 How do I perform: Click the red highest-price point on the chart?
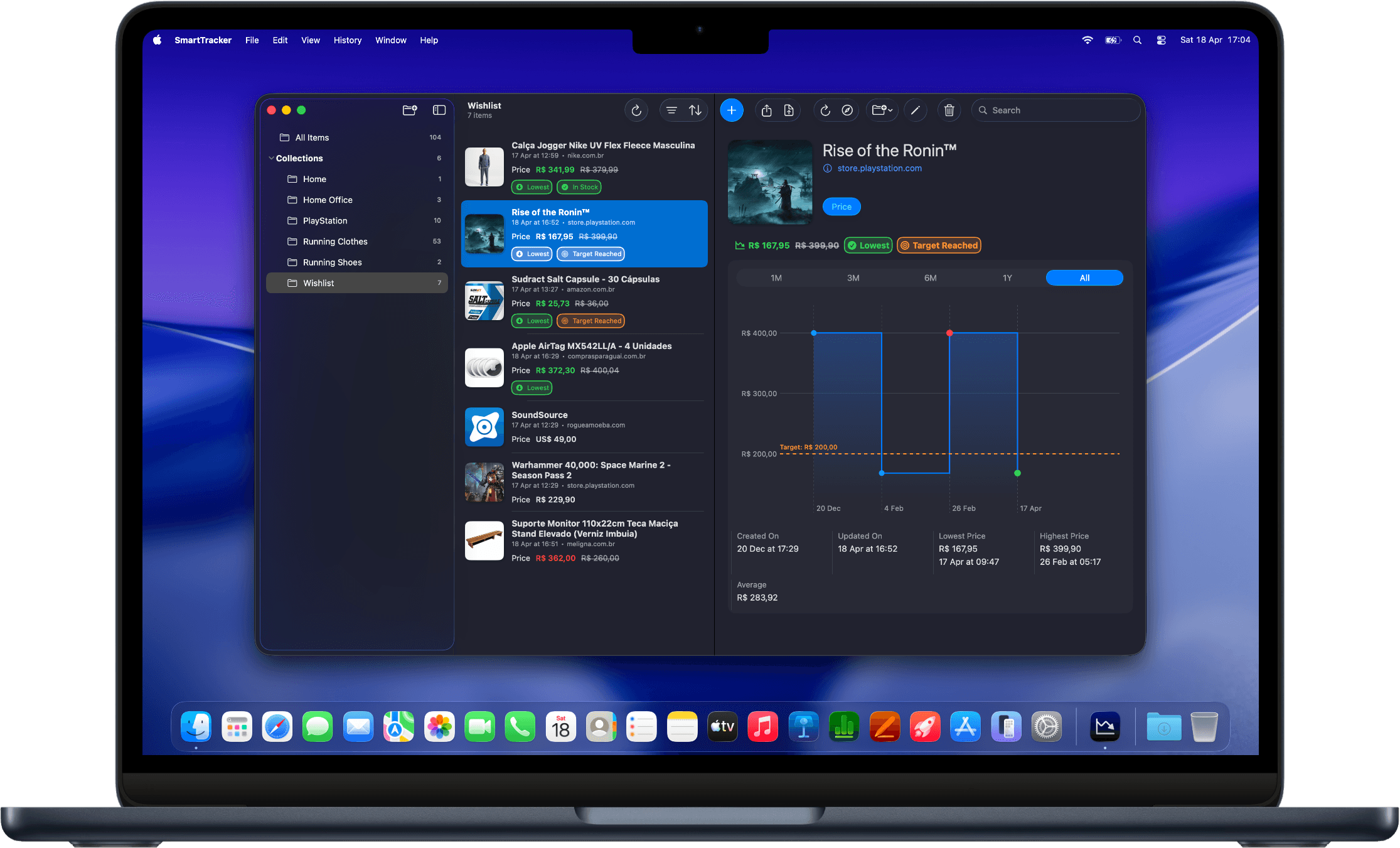[x=949, y=333]
